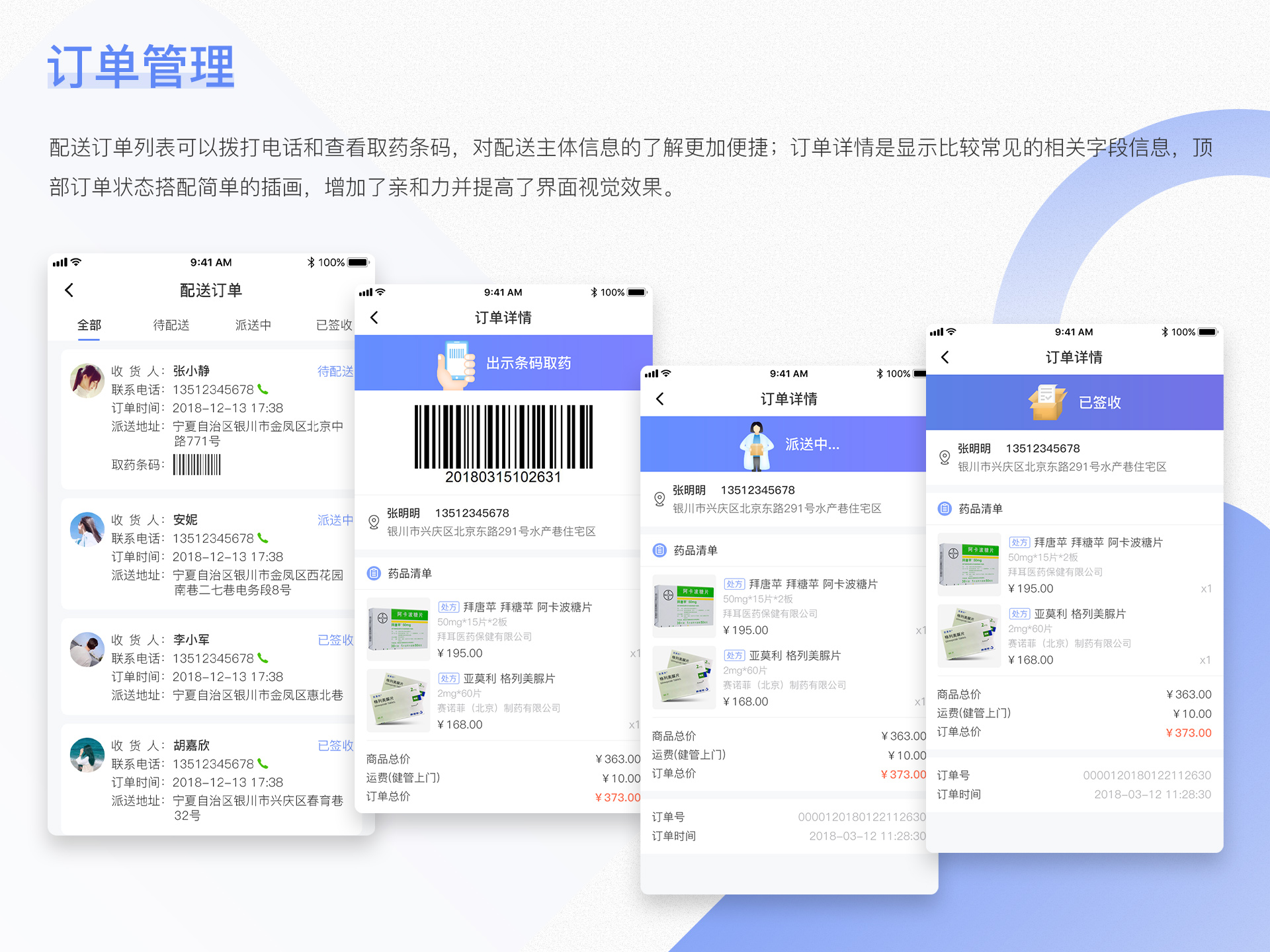Tap 派送中 status on 安妮's order

pos(335,520)
